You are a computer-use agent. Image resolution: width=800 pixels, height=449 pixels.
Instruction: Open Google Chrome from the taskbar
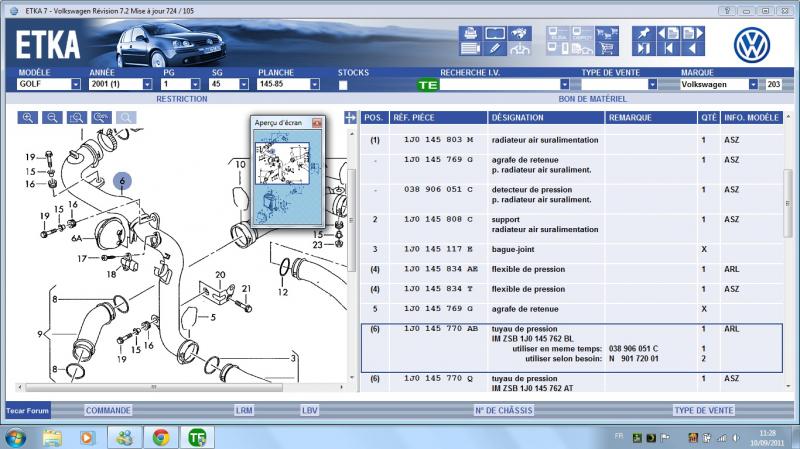tap(161, 438)
